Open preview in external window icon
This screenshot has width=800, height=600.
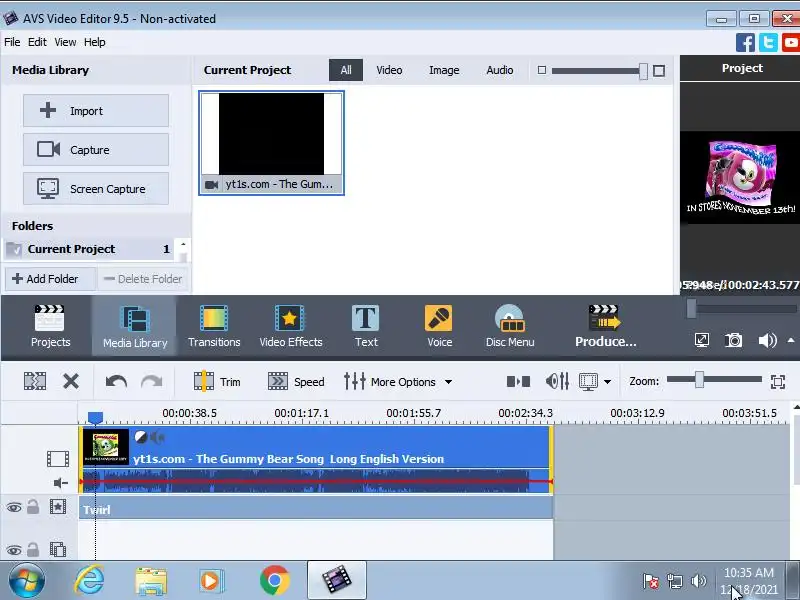coord(702,340)
